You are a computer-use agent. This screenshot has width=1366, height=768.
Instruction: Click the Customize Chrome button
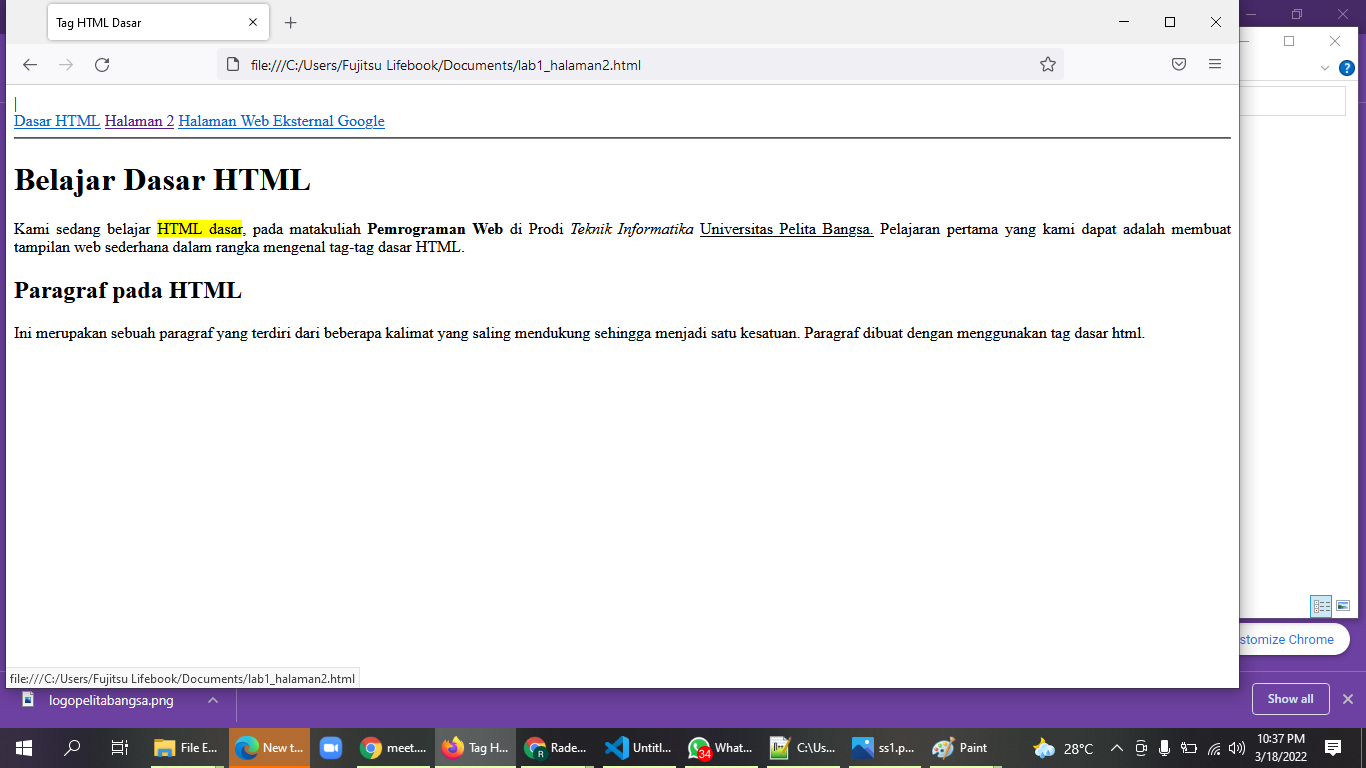(1294, 639)
